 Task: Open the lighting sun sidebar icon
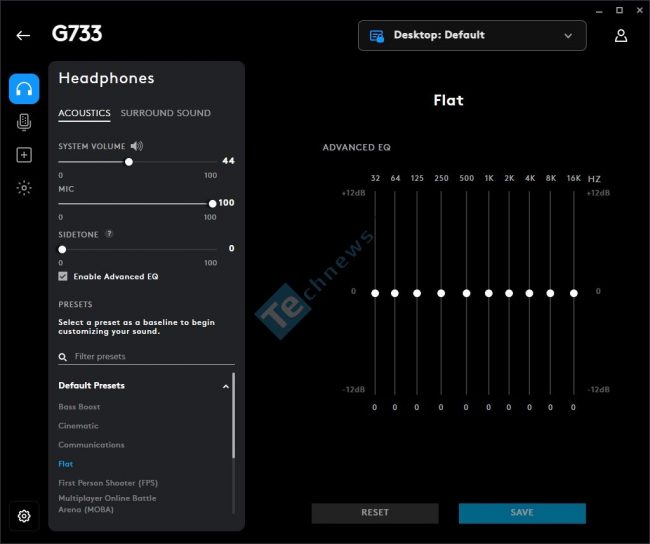24,188
